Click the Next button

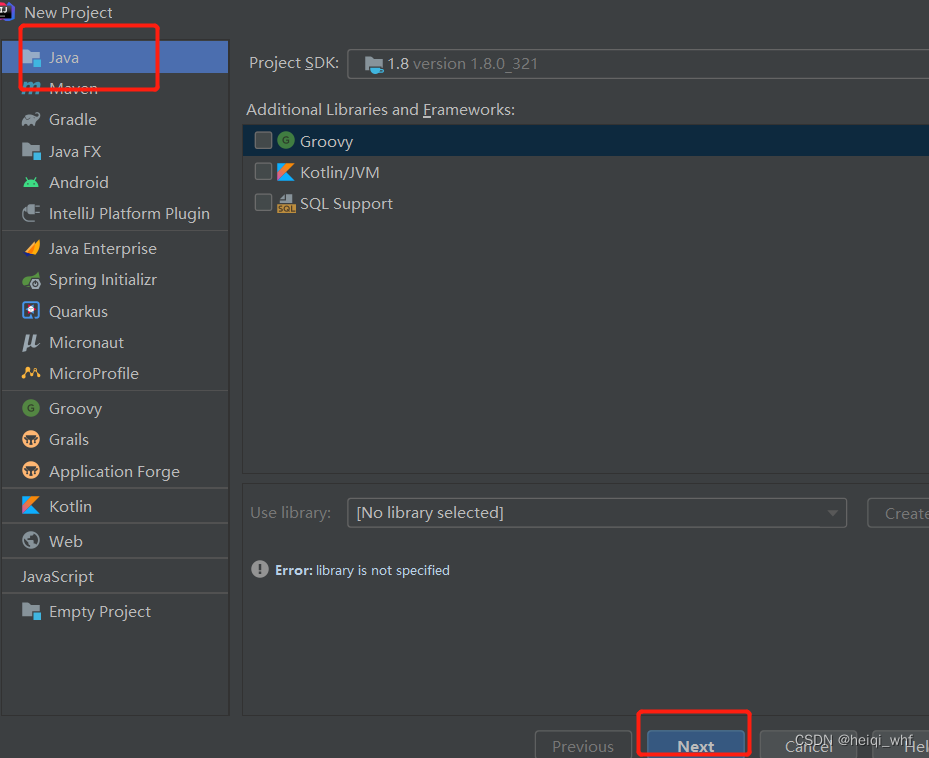pyautogui.click(x=696, y=746)
